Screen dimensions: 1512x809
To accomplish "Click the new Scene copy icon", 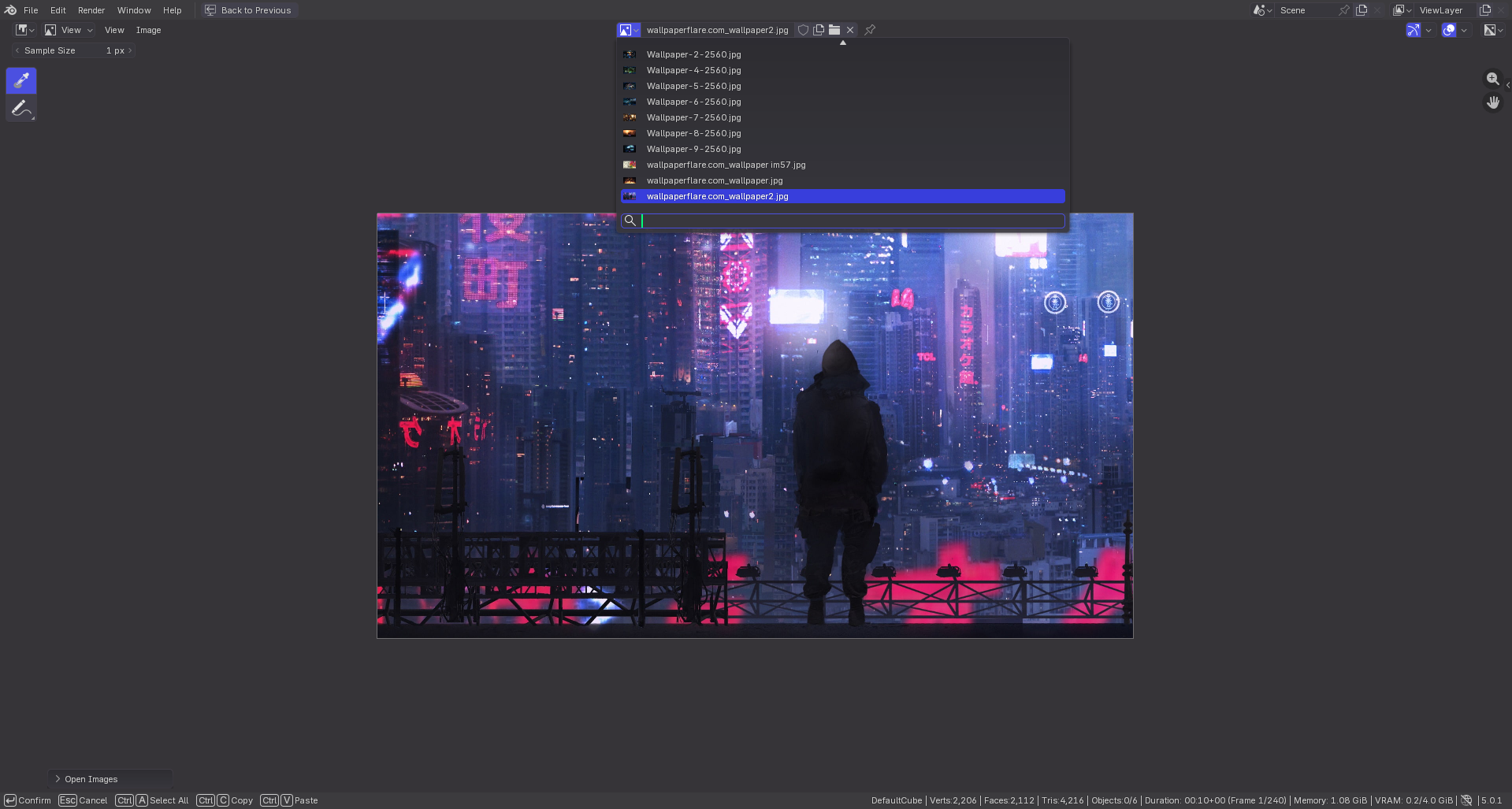I will [x=1362, y=10].
